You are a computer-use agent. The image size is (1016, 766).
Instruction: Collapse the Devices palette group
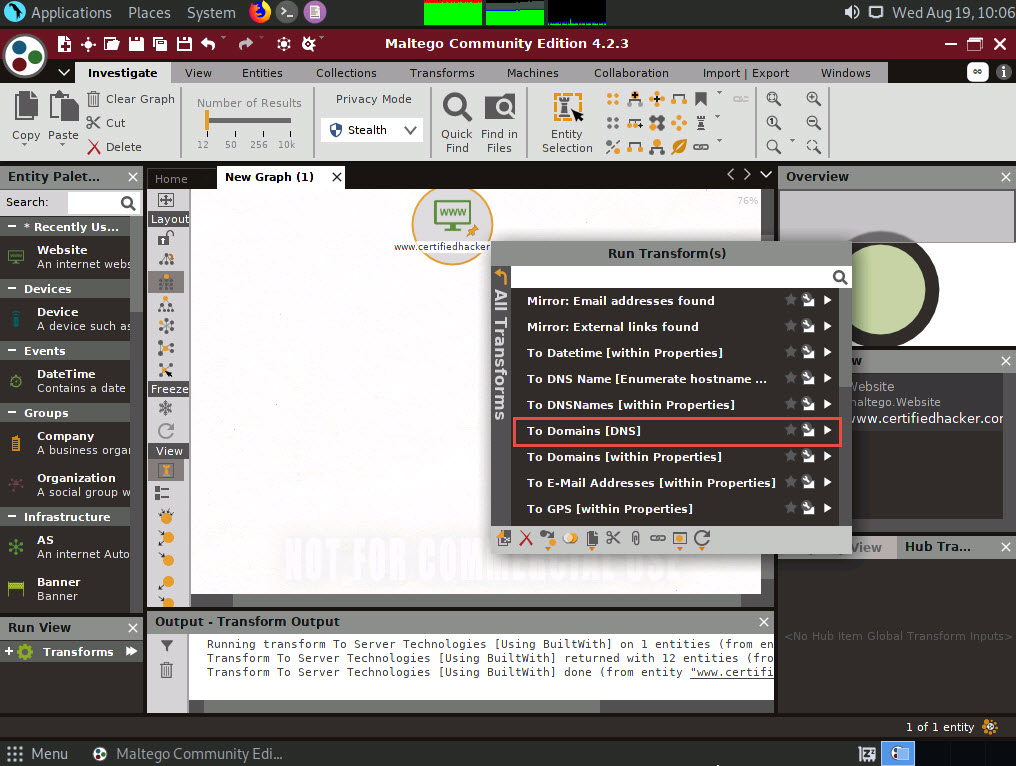tap(12, 289)
